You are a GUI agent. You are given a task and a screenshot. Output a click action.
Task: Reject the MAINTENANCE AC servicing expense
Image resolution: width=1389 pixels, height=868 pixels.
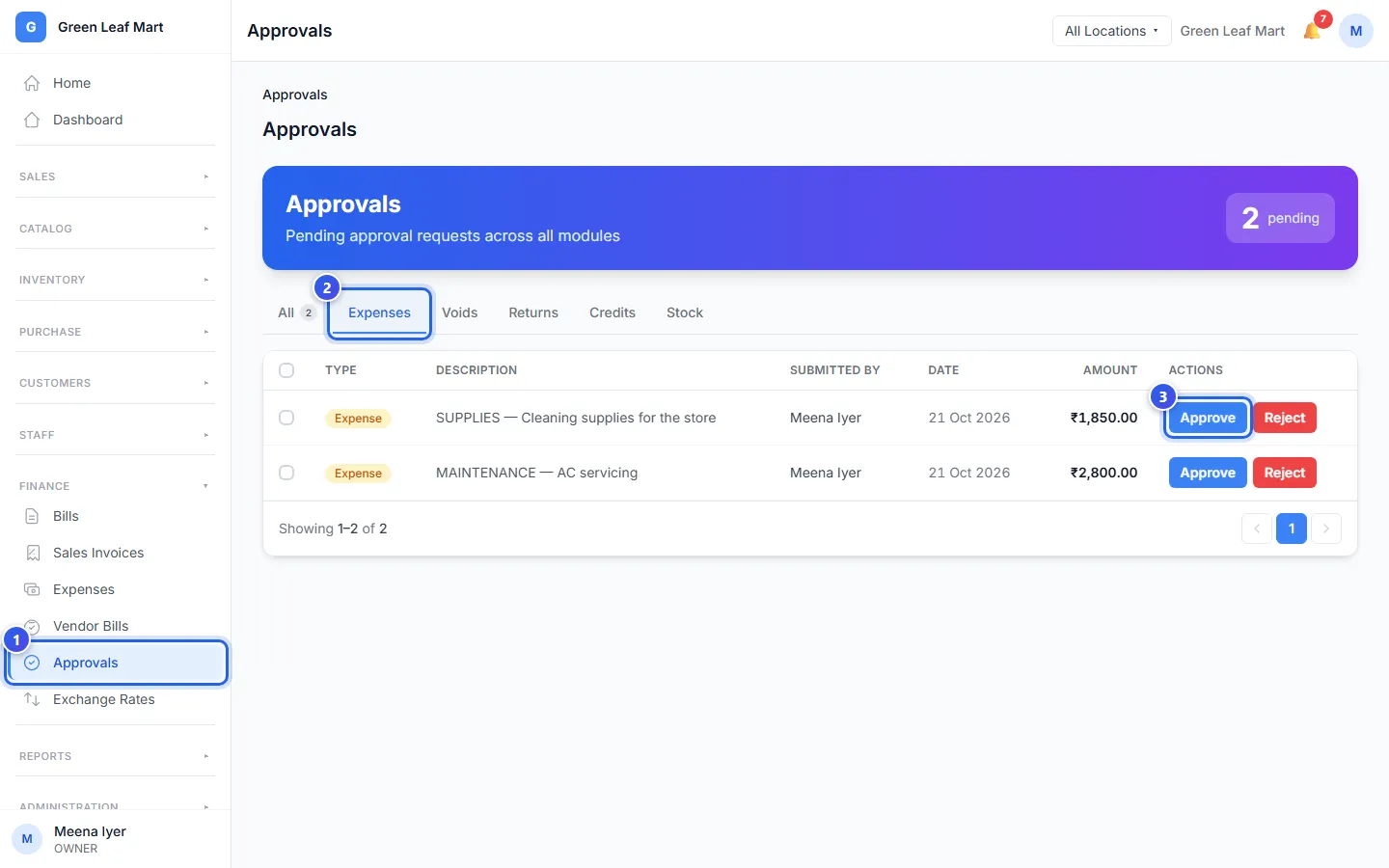[1285, 473]
